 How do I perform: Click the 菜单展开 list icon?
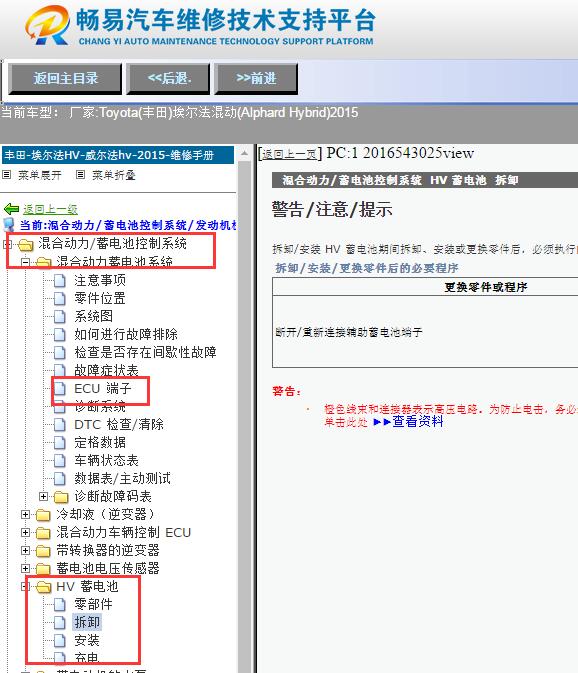pos(6,175)
